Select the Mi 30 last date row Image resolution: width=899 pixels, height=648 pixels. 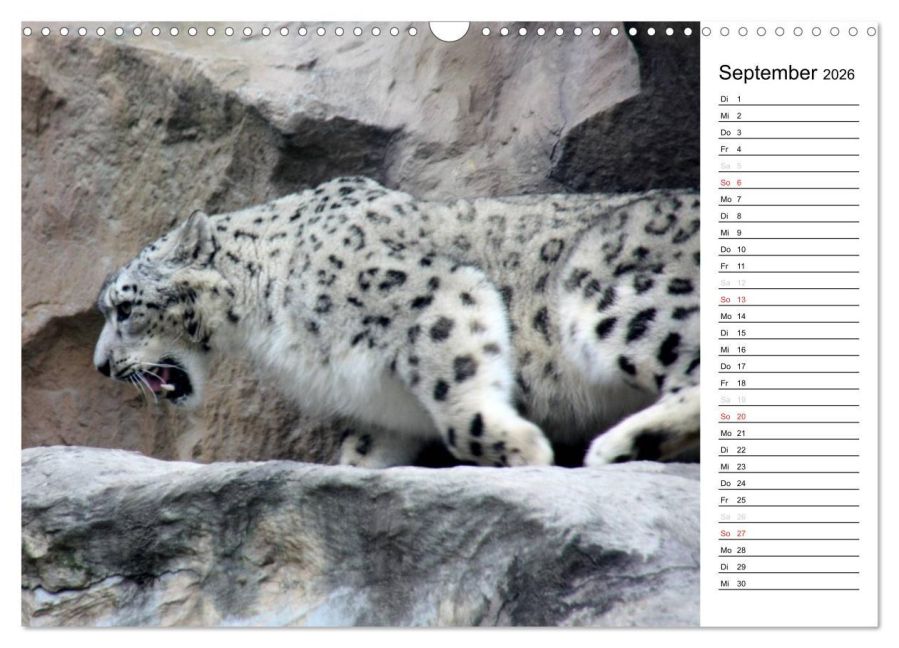[x=789, y=583]
